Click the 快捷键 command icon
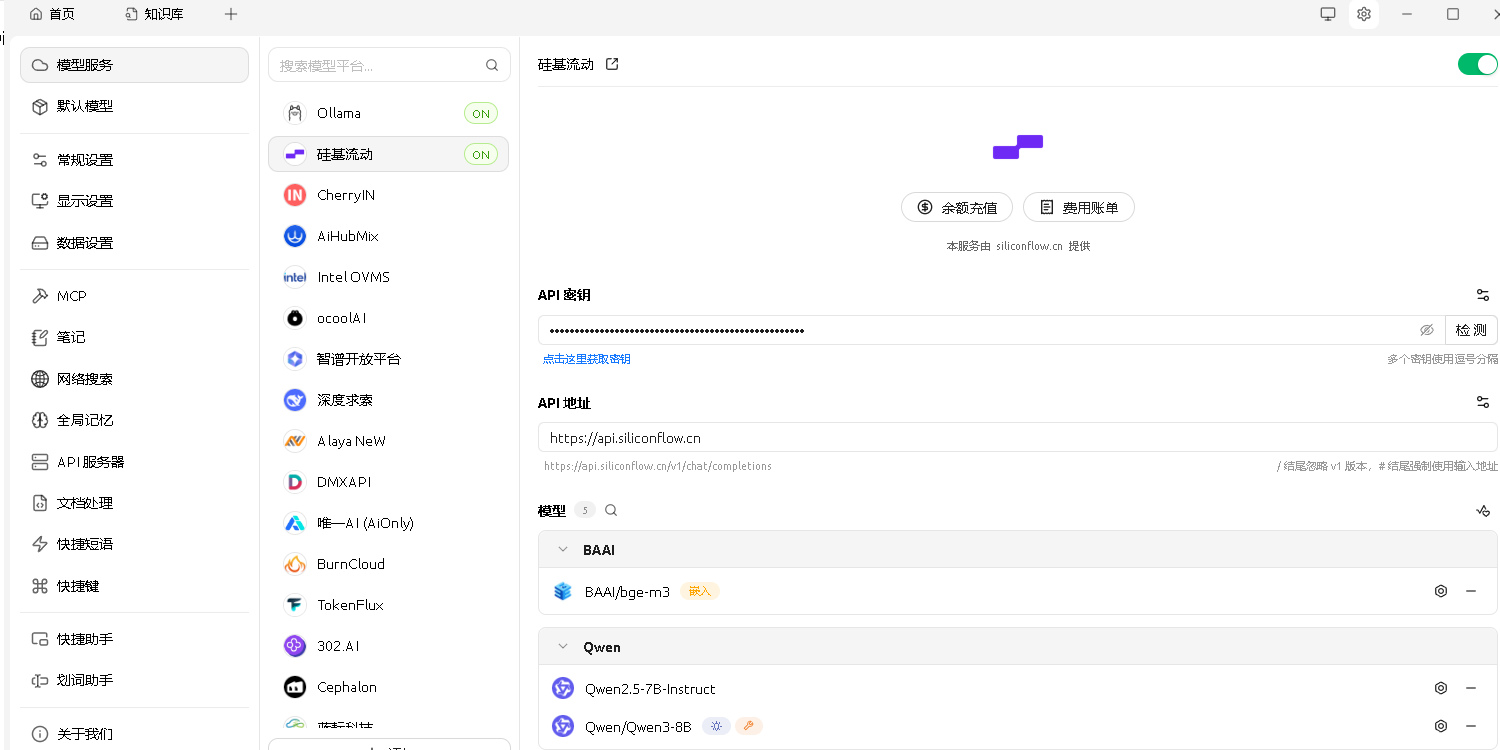This screenshot has width=1500, height=750. 40,586
